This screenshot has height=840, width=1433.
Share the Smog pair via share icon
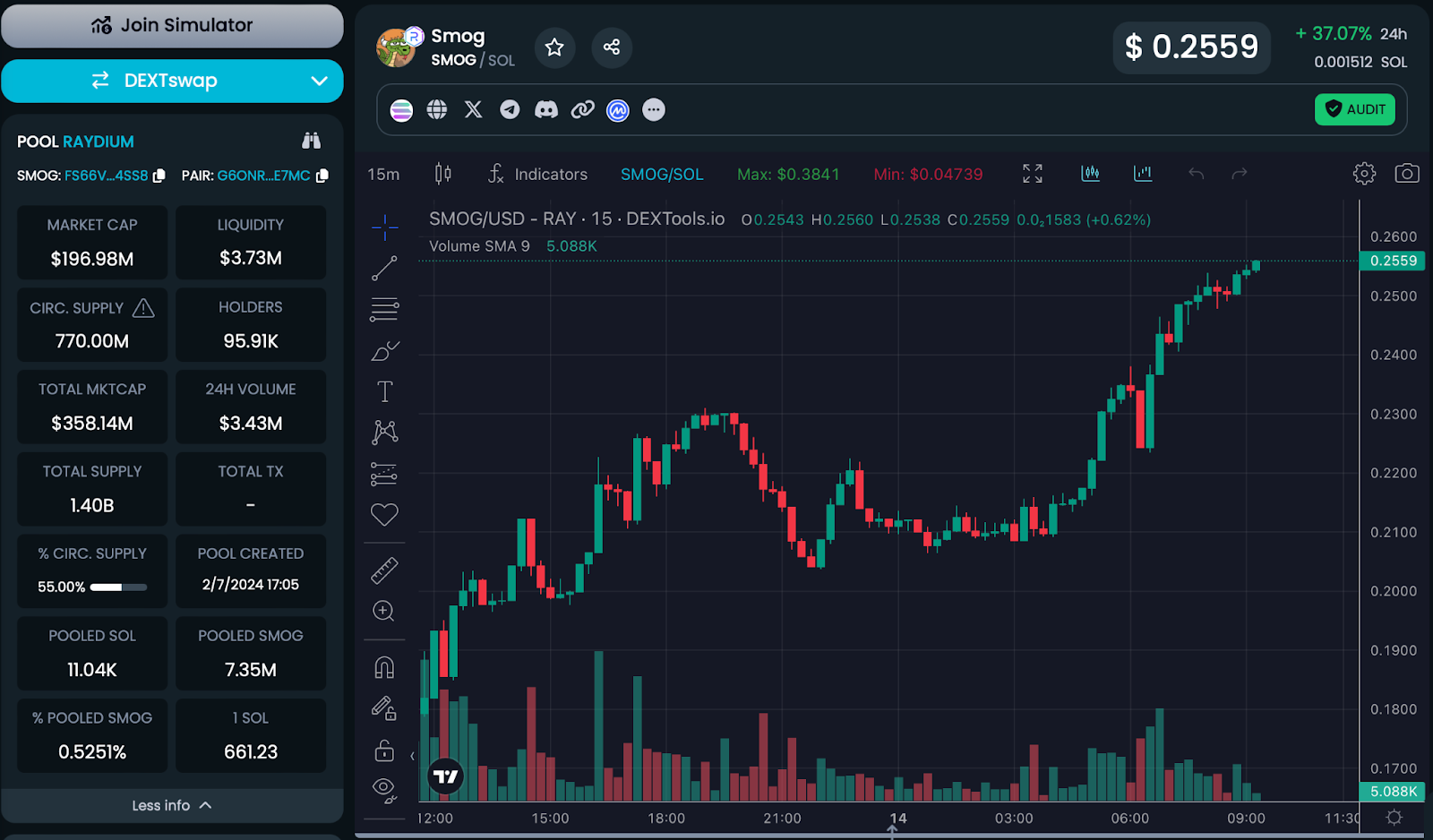612,47
